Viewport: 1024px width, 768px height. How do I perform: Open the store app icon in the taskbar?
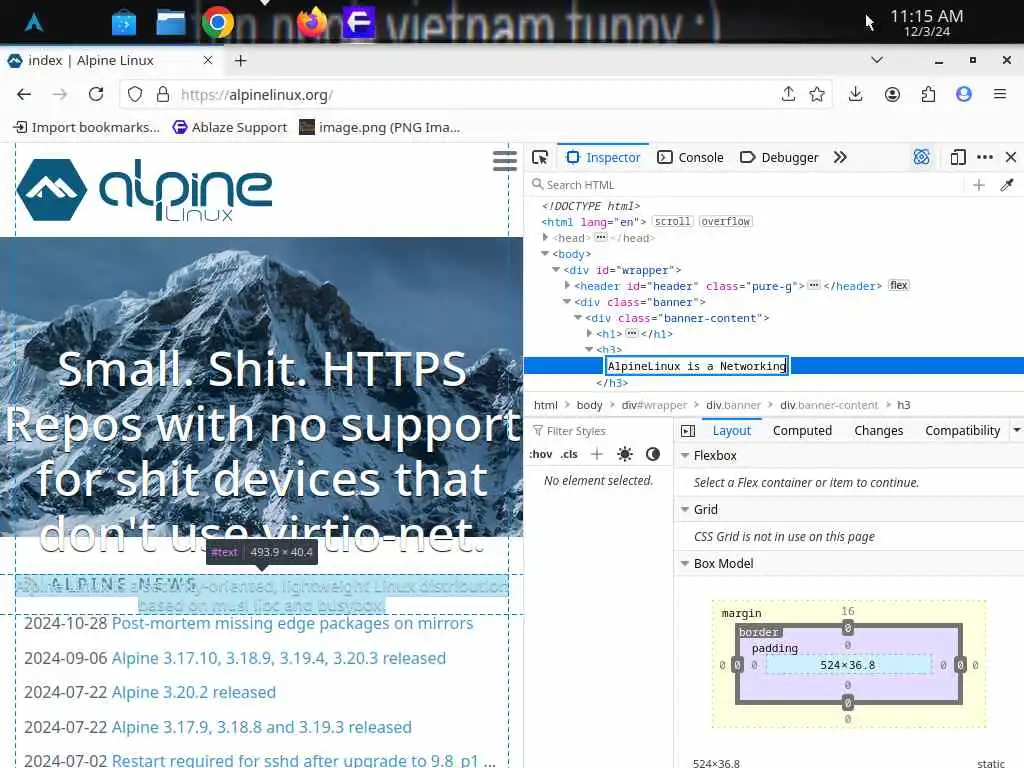click(x=124, y=24)
